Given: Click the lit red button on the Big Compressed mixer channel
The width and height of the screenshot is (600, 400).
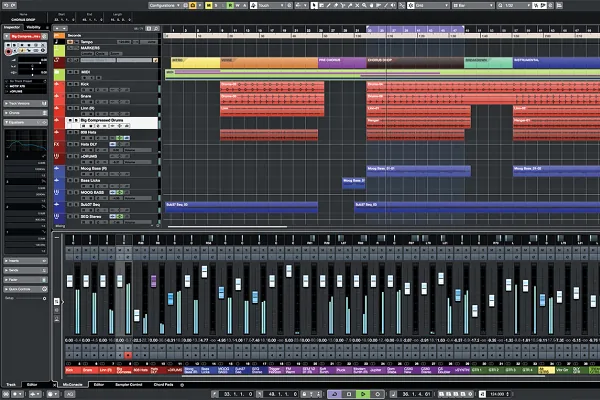Looking at the screenshot, I should [128, 355].
